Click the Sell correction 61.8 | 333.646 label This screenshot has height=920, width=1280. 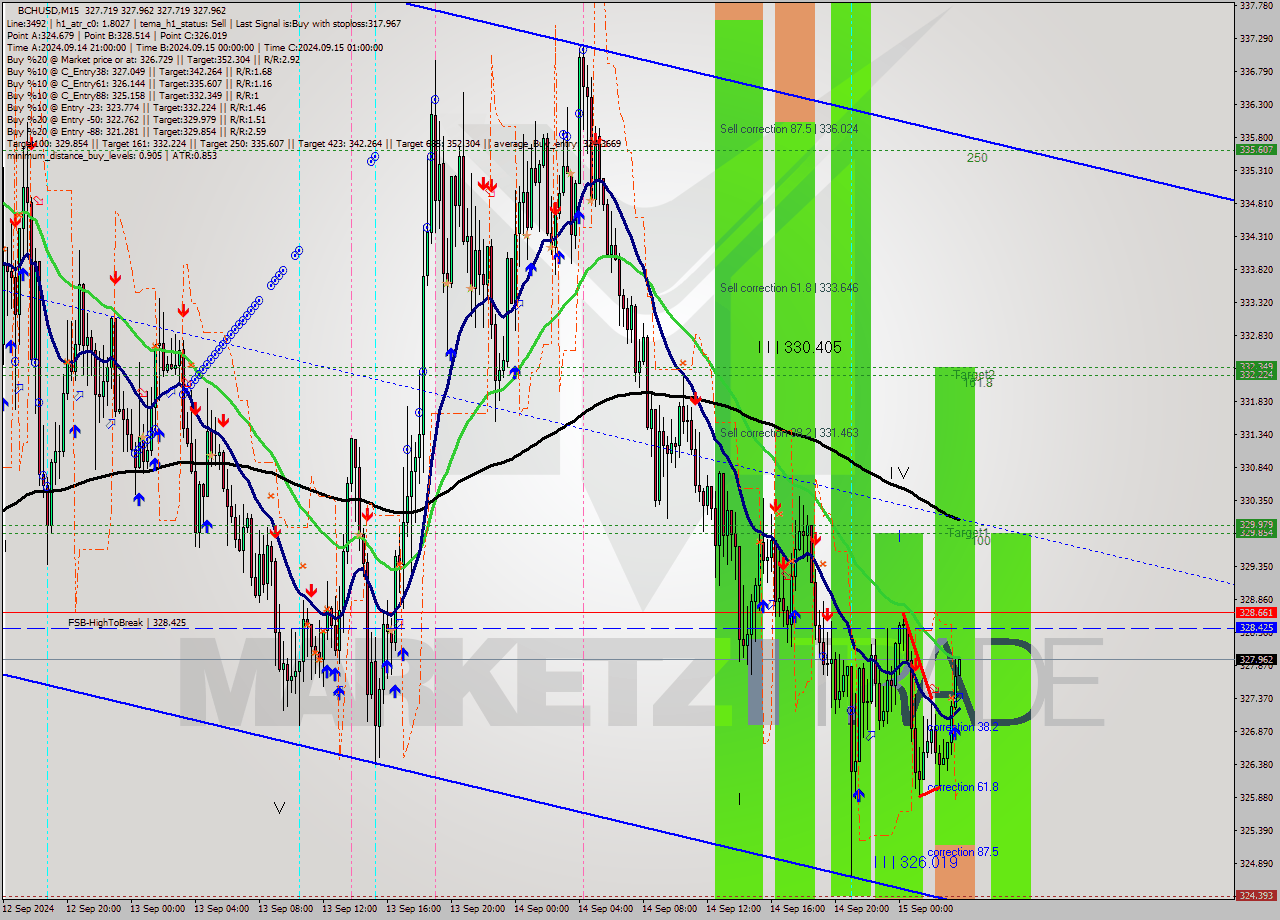coord(789,288)
